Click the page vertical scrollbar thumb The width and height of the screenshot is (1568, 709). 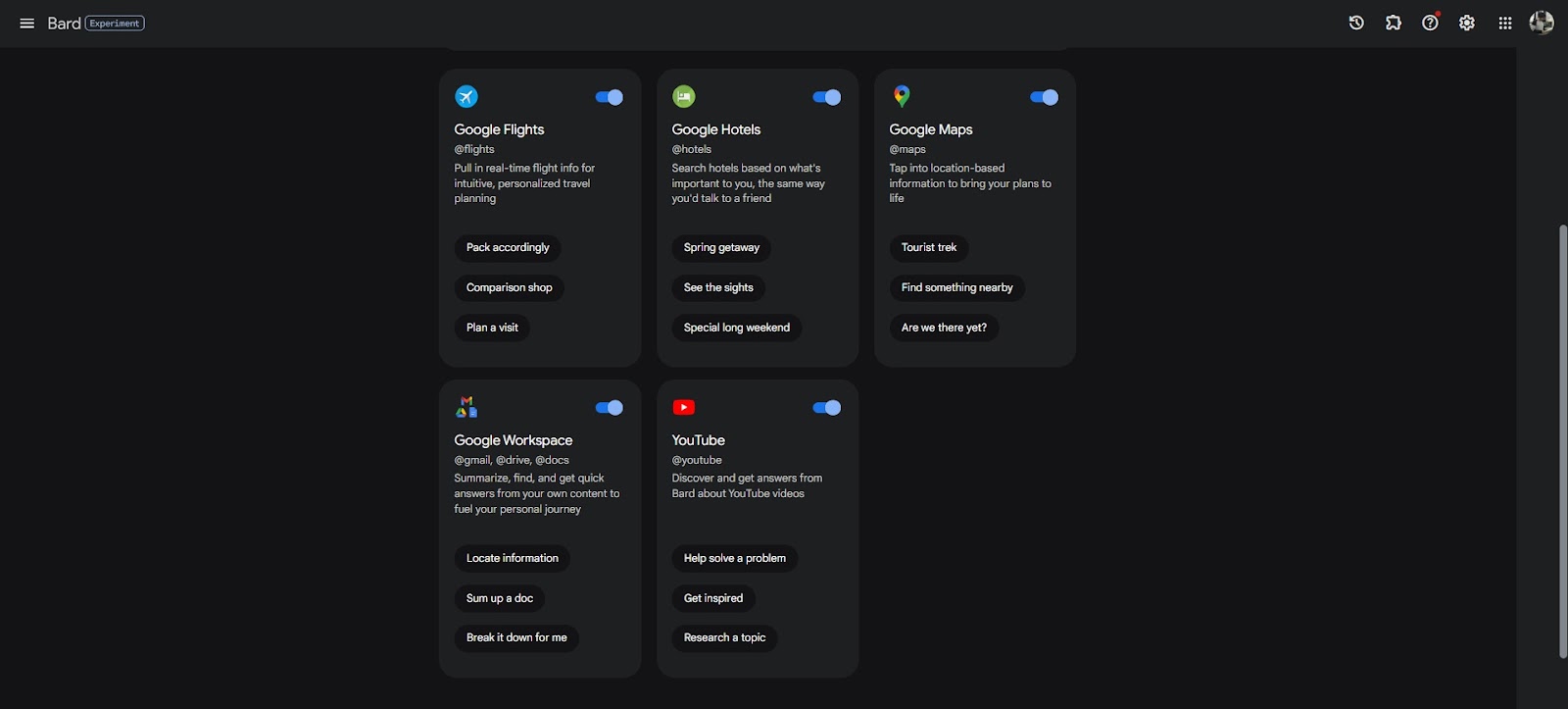coord(1562,441)
